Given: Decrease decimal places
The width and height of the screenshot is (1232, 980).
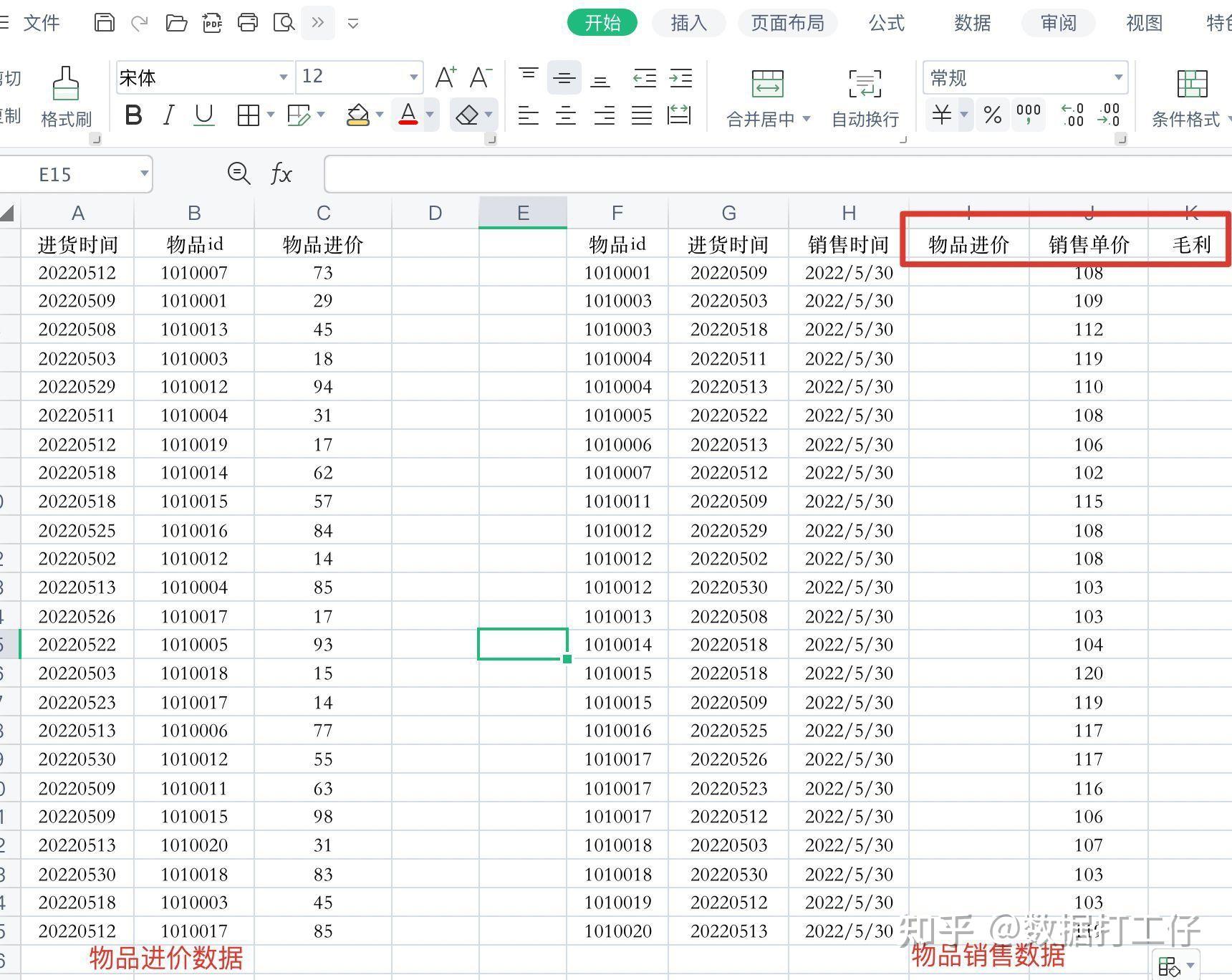Looking at the screenshot, I should pos(1108,115).
